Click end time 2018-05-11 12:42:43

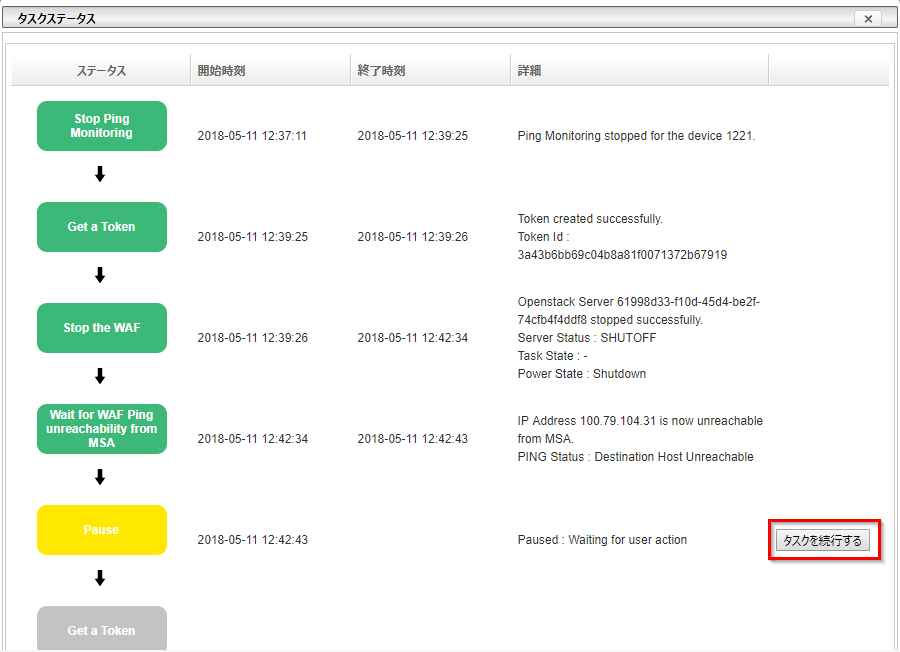(413, 439)
